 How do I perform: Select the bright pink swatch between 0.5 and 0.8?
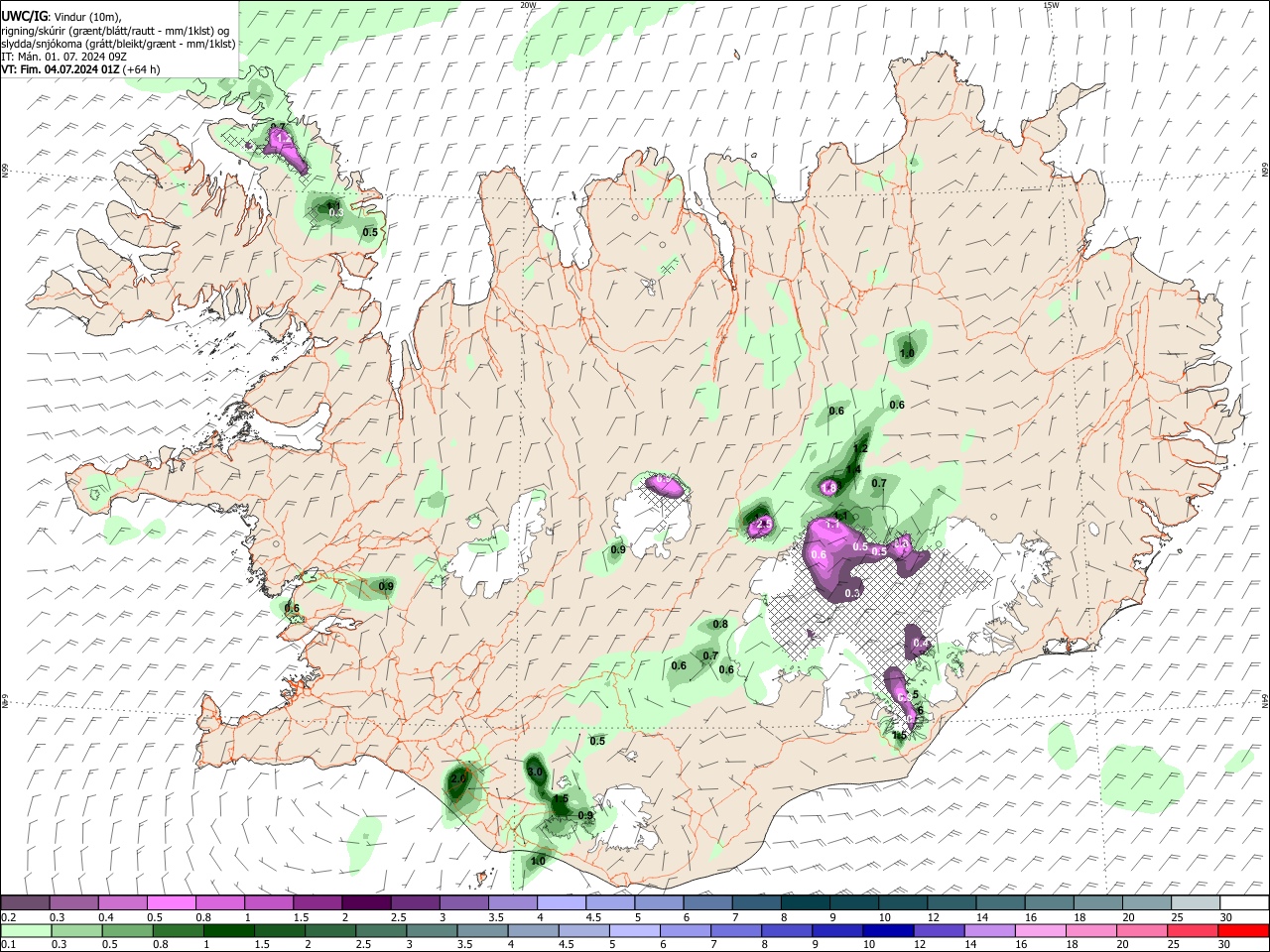[171, 903]
